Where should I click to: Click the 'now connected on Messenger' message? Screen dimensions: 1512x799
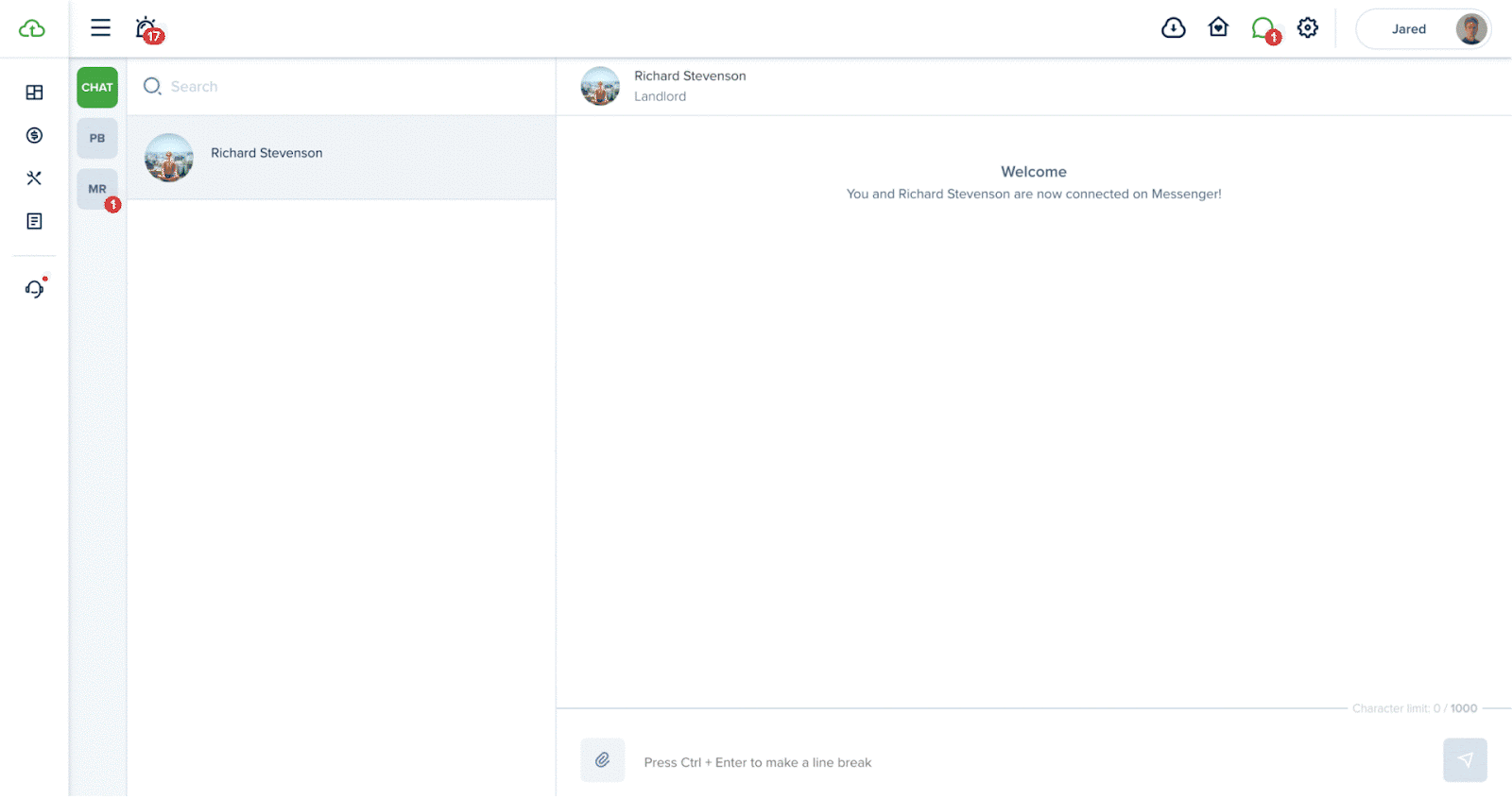pos(1034,194)
